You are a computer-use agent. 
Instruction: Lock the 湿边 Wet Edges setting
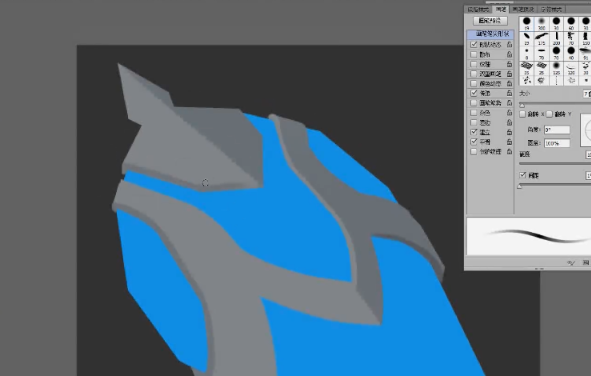coord(509,122)
